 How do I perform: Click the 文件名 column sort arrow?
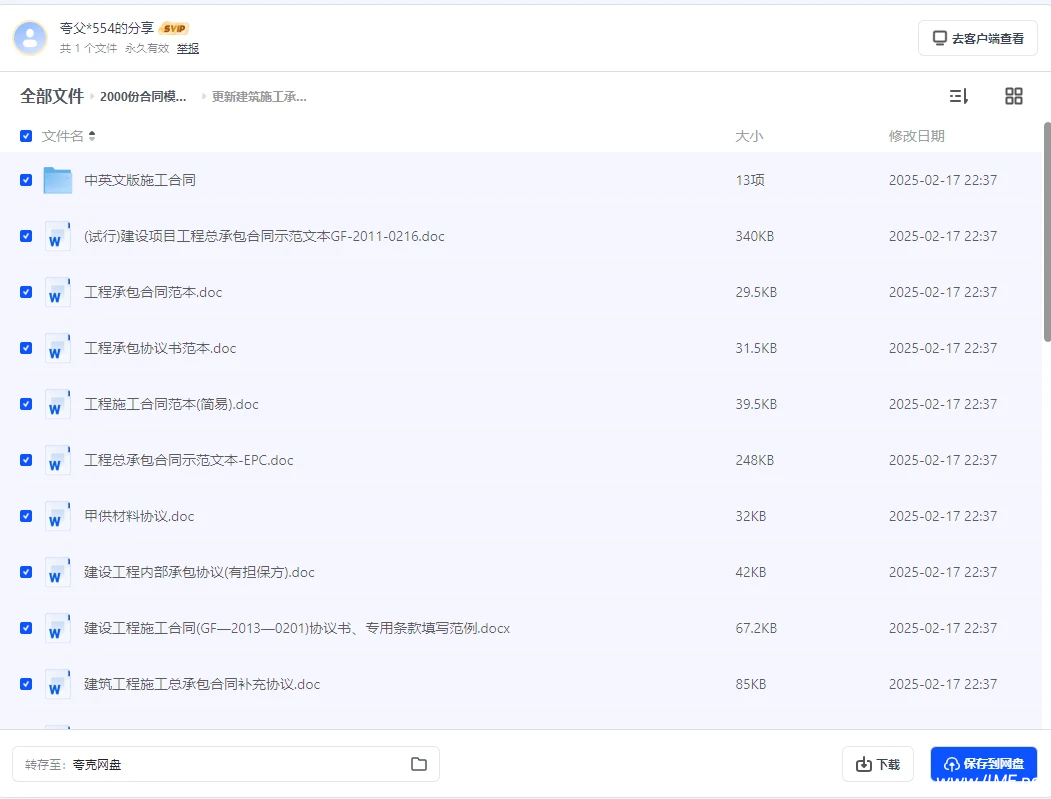pyautogui.click(x=92, y=136)
